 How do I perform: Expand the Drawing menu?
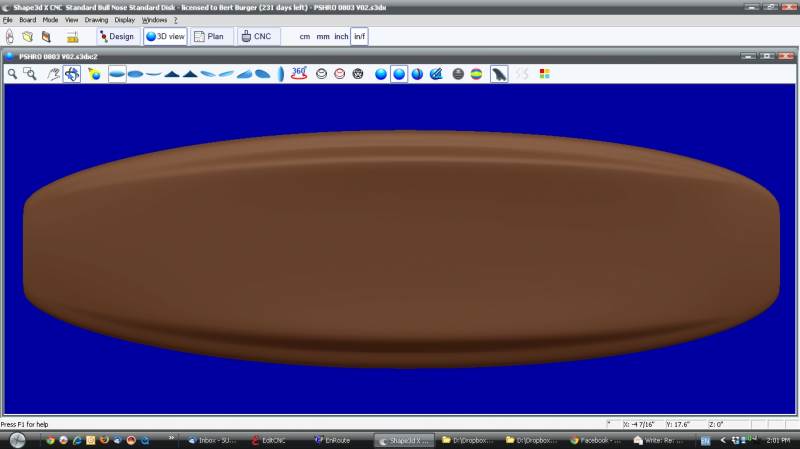pyautogui.click(x=96, y=20)
